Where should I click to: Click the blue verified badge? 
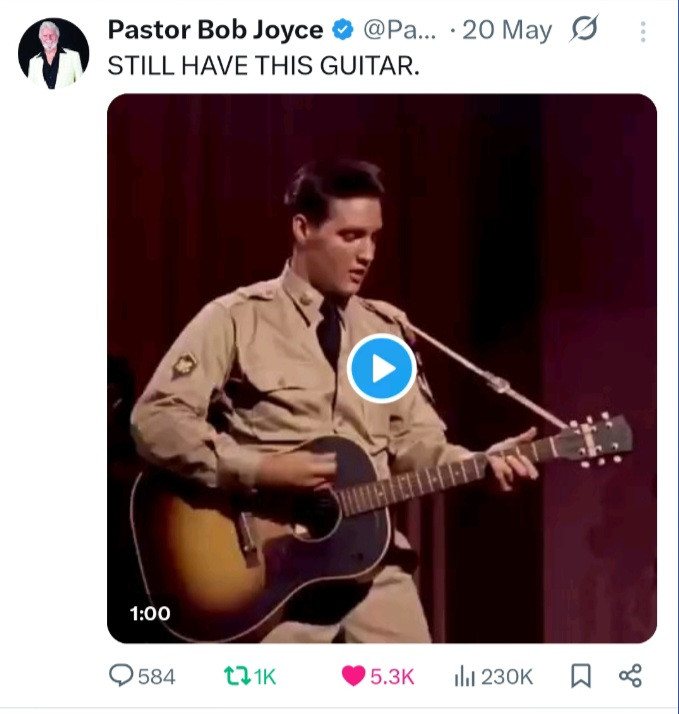(x=342, y=31)
